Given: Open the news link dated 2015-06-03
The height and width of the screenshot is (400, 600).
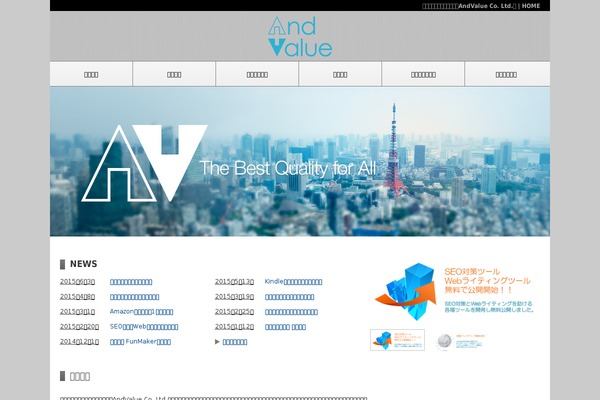Looking at the screenshot, I should [x=131, y=282].
